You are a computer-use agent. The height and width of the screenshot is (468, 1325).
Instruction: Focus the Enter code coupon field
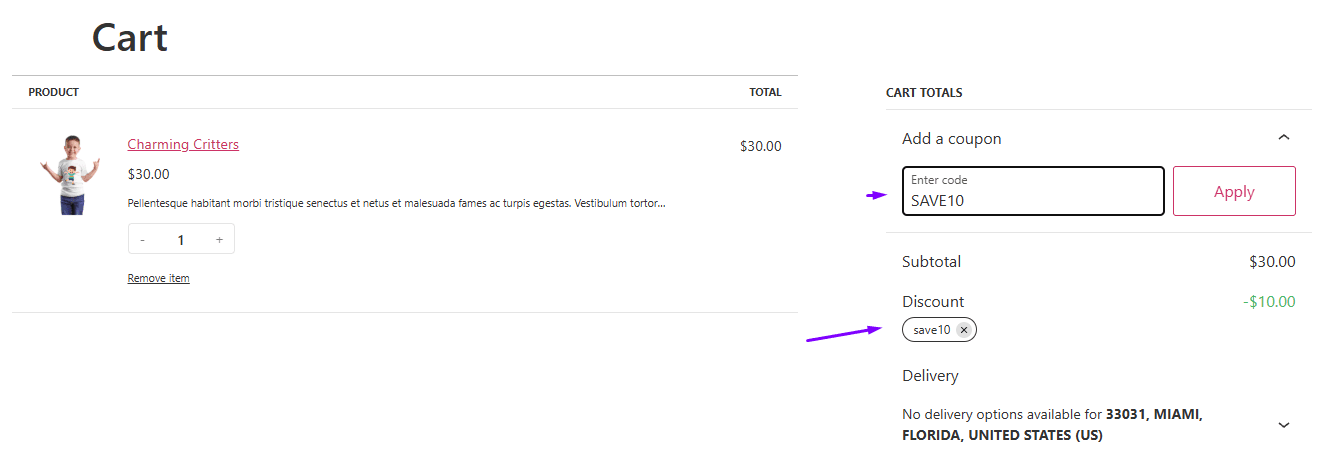(x=1033, y=191)
